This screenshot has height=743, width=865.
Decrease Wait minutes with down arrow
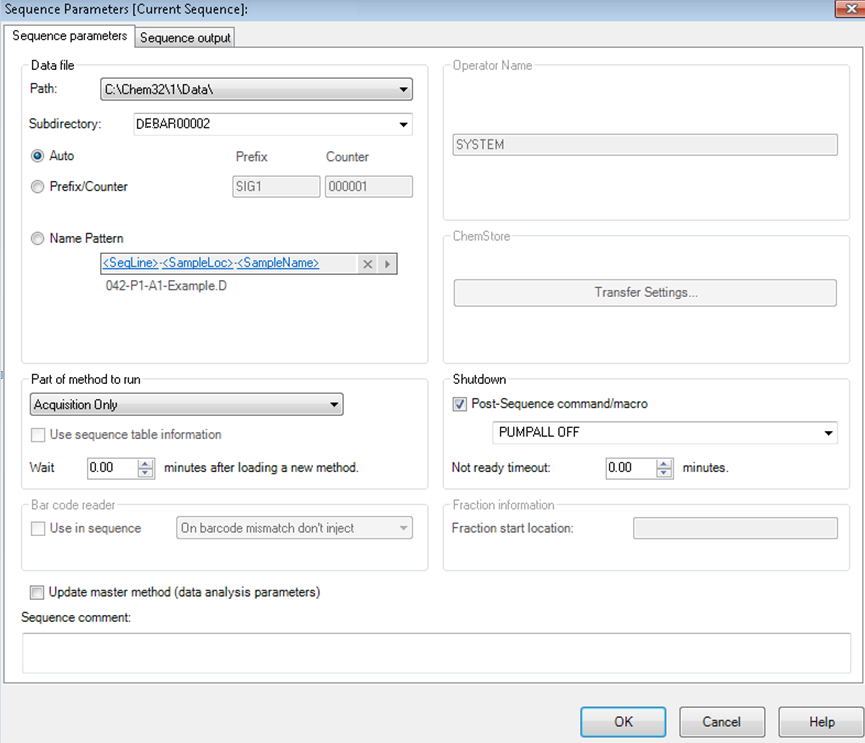[x=146, y=473]
